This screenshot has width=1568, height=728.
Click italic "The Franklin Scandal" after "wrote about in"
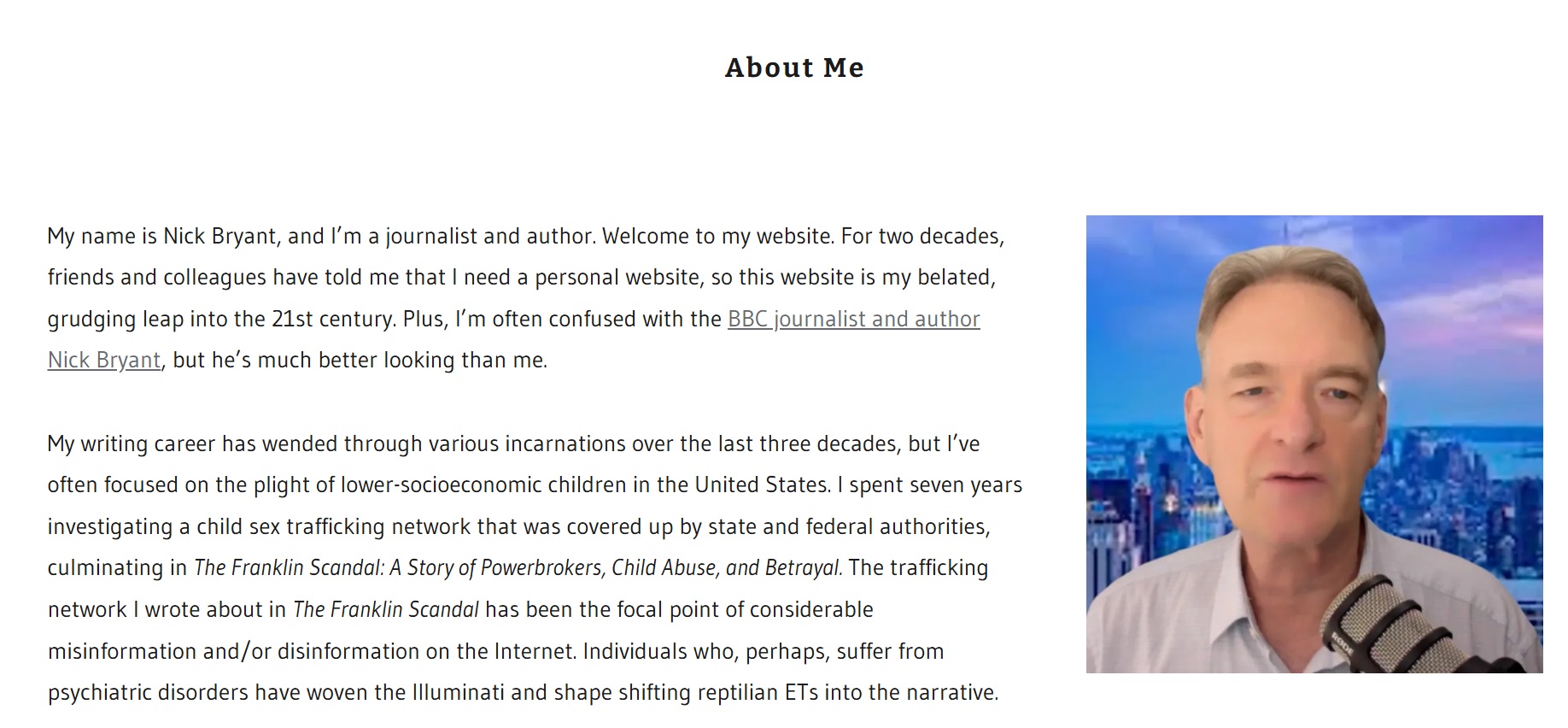(x=386, y=610)
